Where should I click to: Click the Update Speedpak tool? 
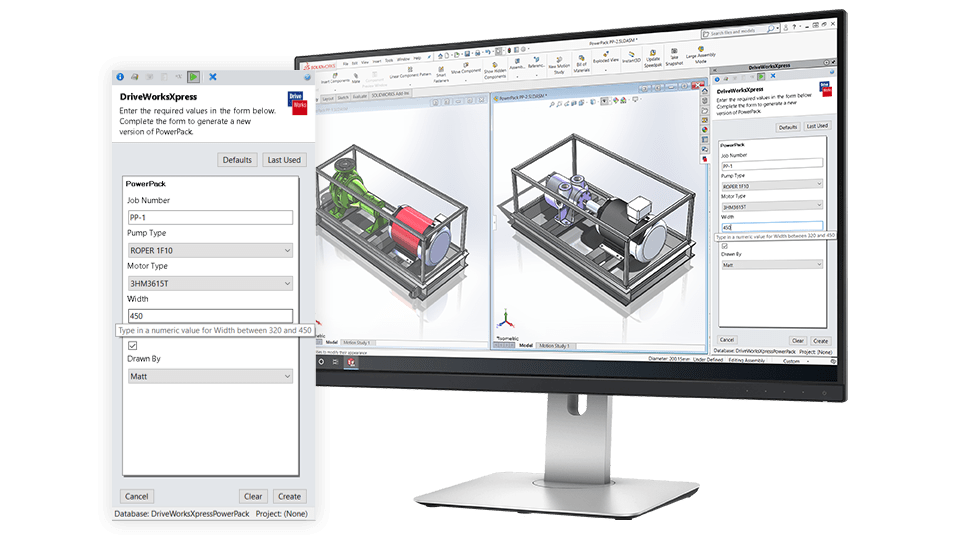653,58
